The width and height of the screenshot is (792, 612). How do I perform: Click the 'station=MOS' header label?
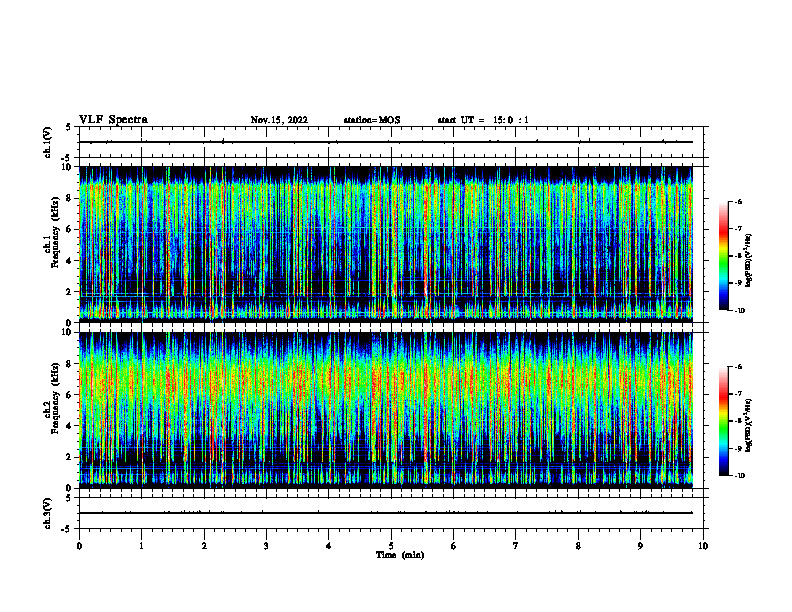pos(372,120)
